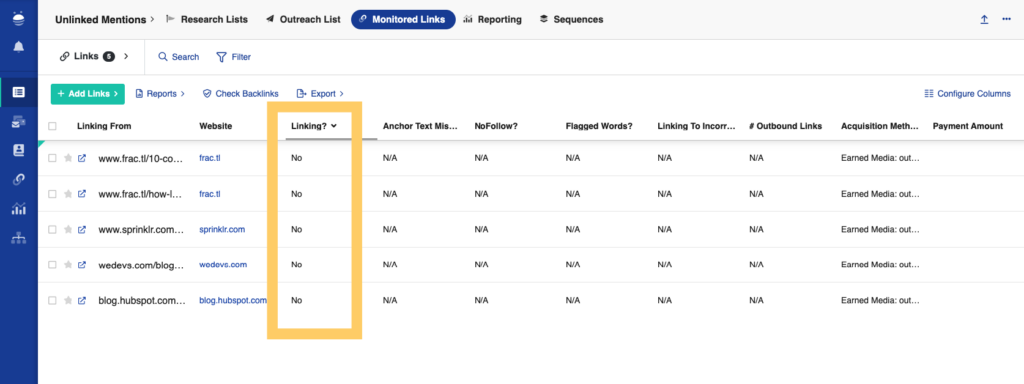The height and width of the screenshot is (384, 1024).
Task: Check the box for frac.tl/how-l row
Action: coord(52,194)
